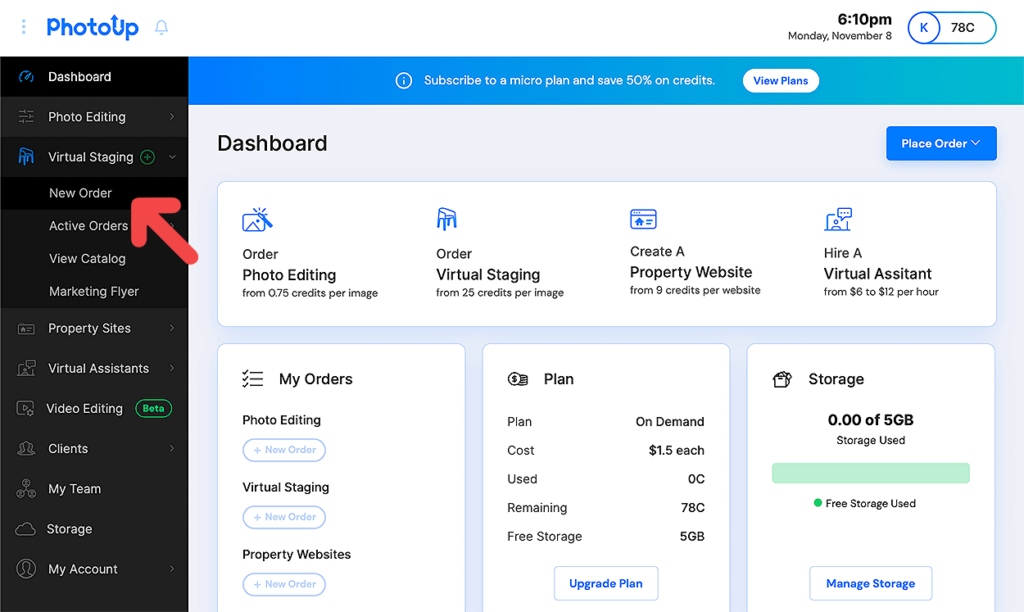
Task: Open the notification bell
Action: coord(161,27)
